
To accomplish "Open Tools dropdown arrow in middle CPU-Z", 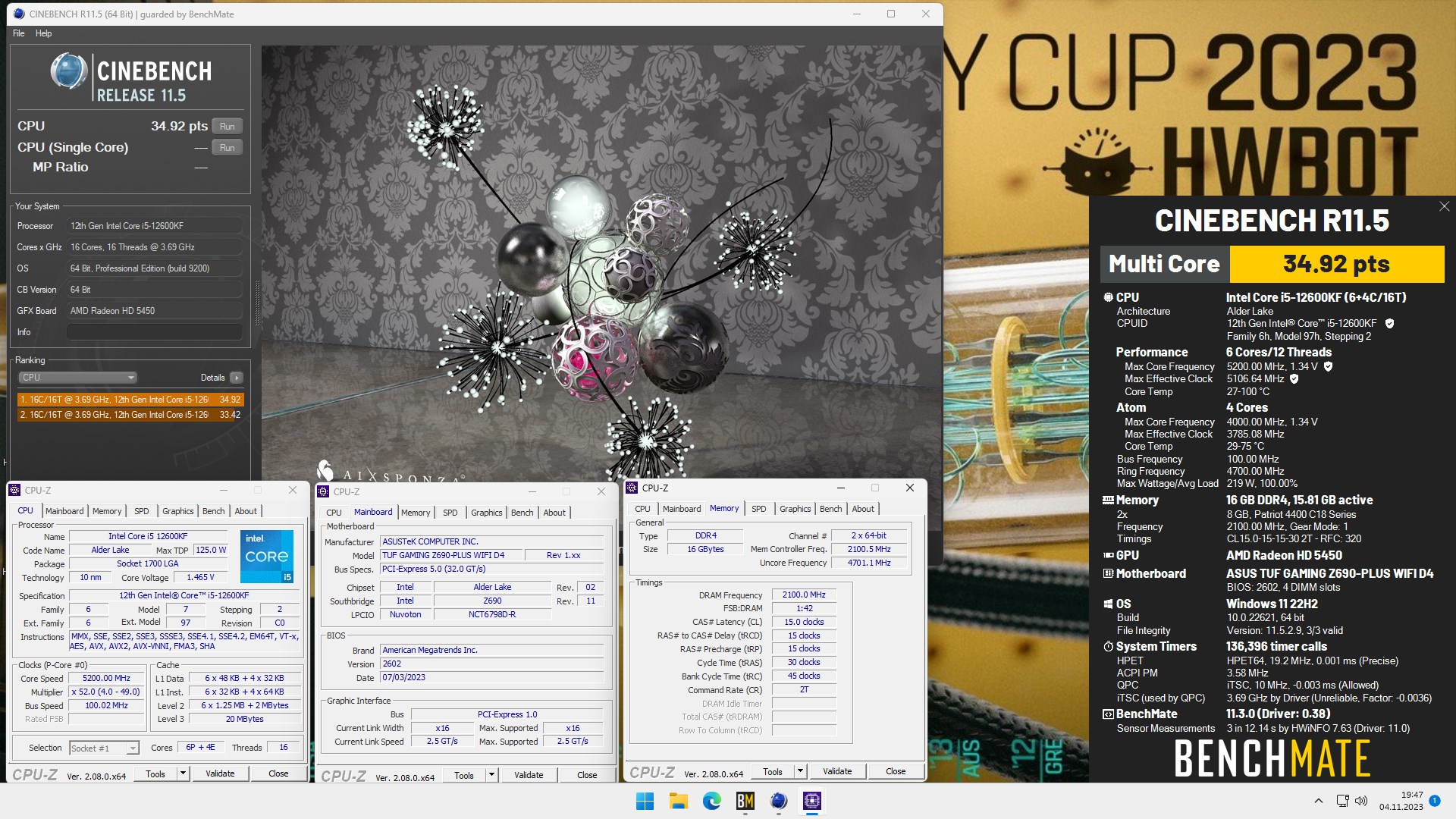I will (491, 775).
